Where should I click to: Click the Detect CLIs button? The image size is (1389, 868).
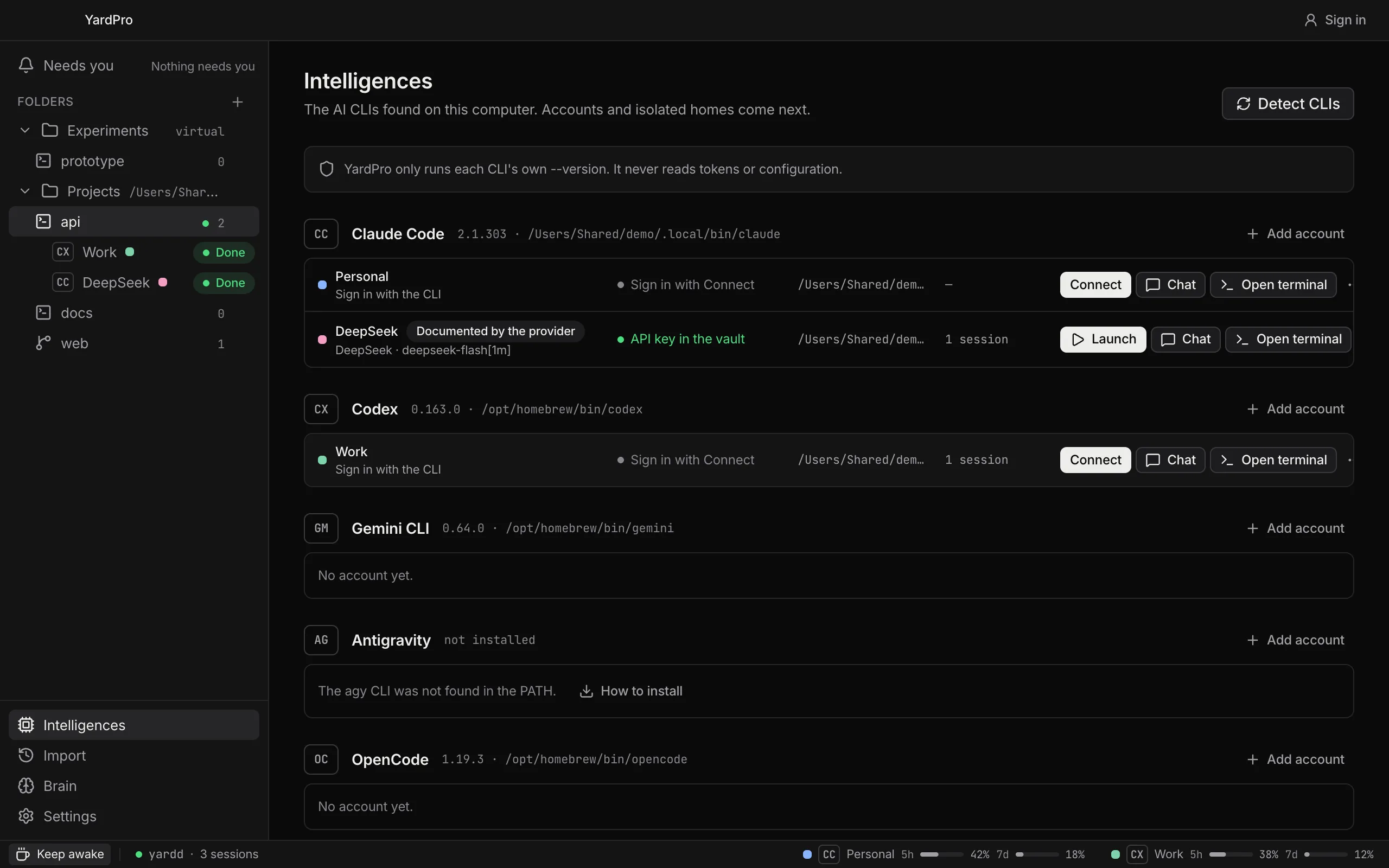click(x=1288, y=103)
